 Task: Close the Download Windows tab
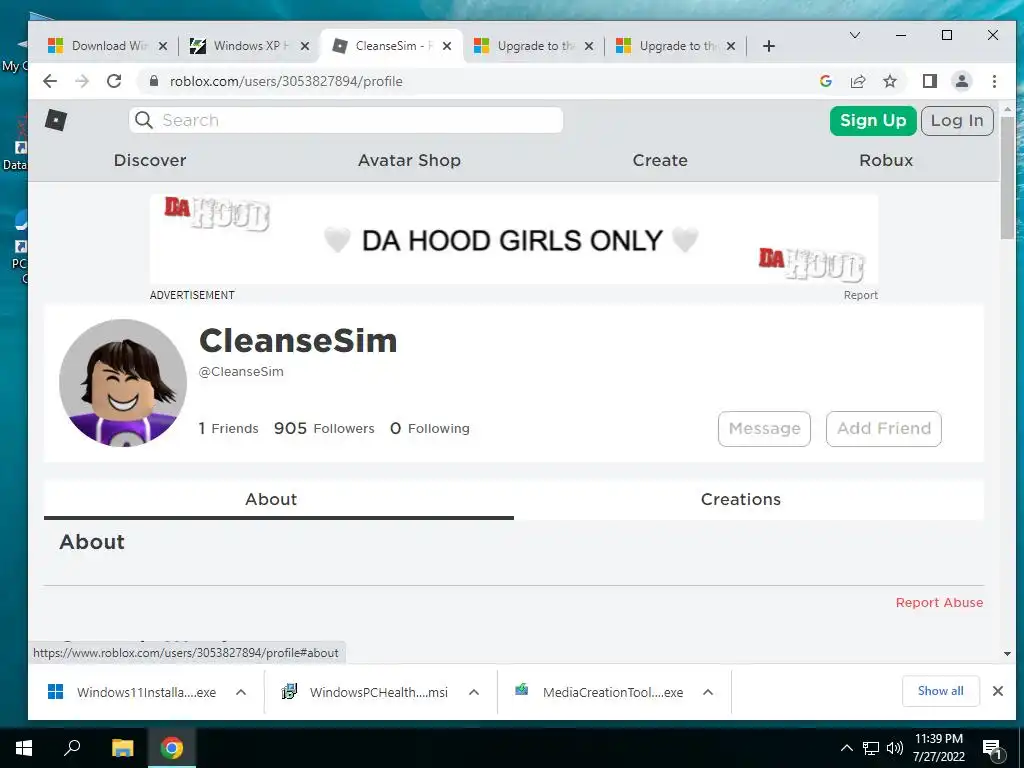point(163,46)
